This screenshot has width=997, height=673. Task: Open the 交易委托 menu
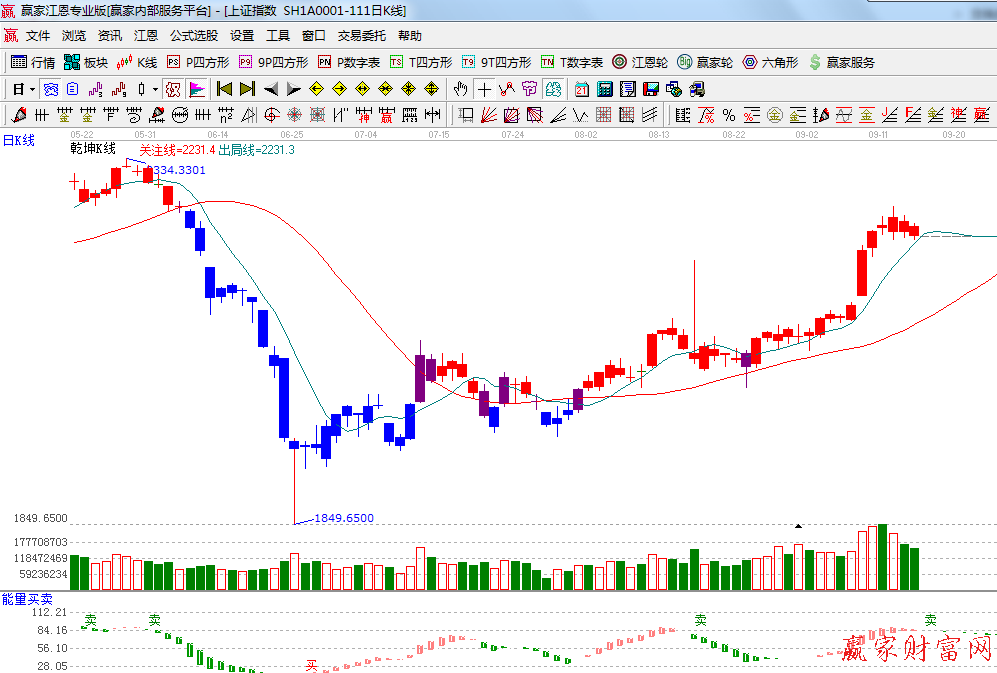tap(361, 35)
